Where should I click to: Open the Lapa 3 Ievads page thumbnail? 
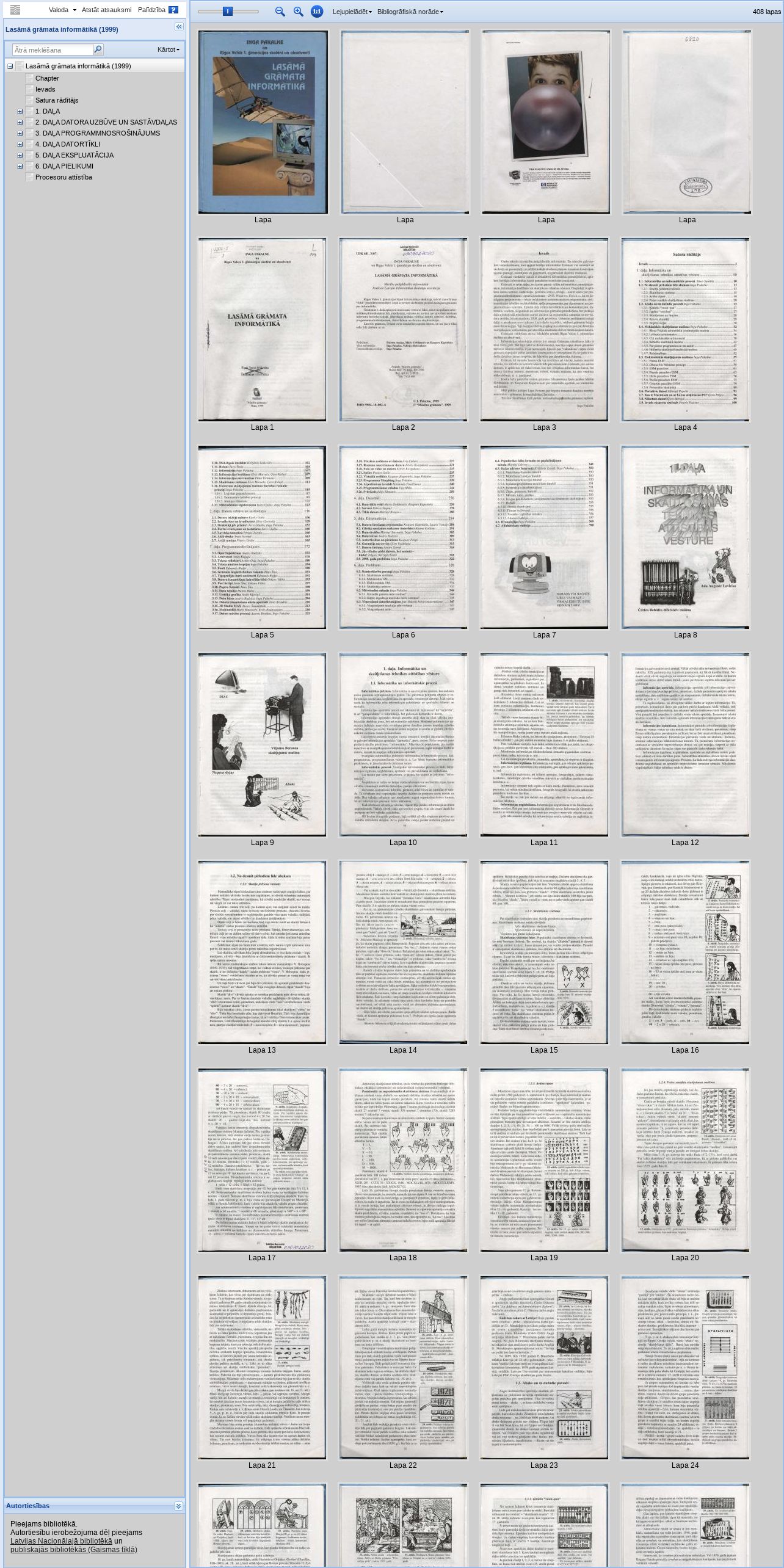[544, 330]
